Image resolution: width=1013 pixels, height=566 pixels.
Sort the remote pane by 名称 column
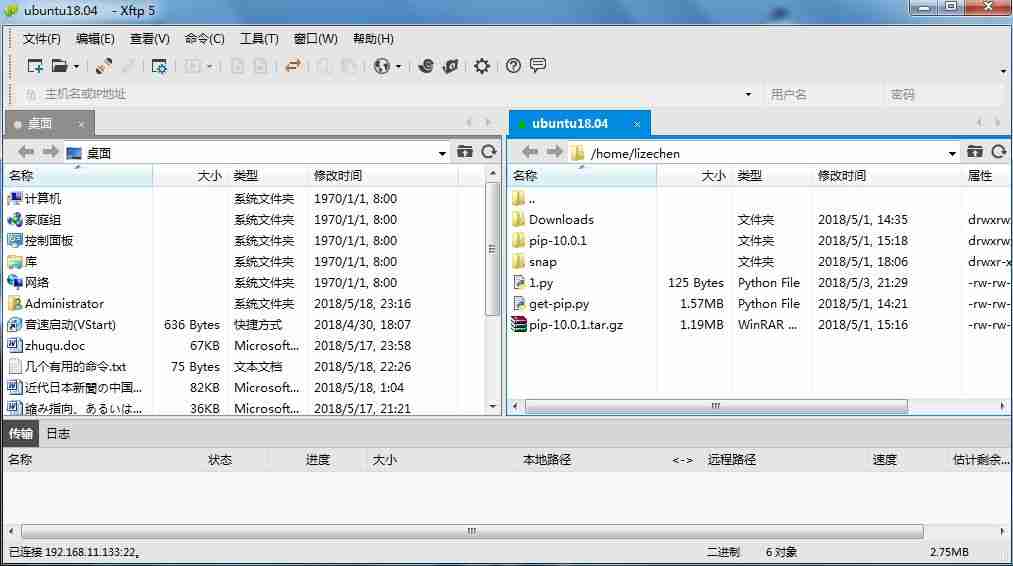(x=582, y=176)
